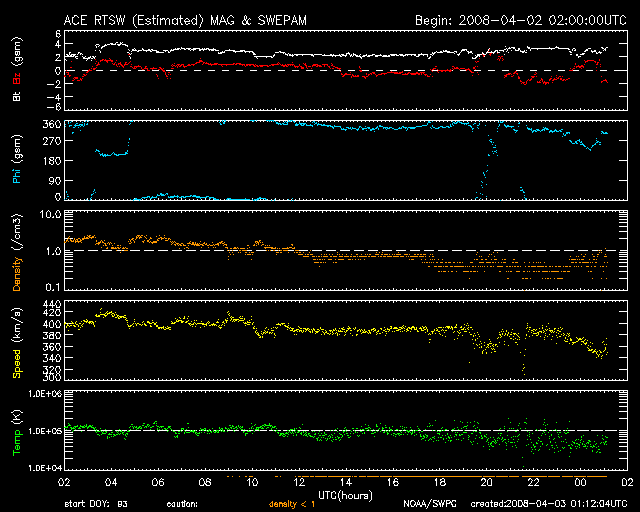The image size is (640, 512).
Task: Select the "created:2008-04-03 01:12:04UTC" timestamp
Action: (x=549, y=504)
